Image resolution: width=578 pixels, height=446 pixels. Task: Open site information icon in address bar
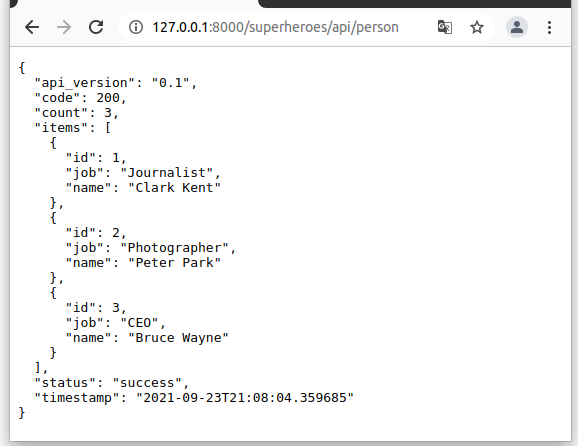(136, 27)
